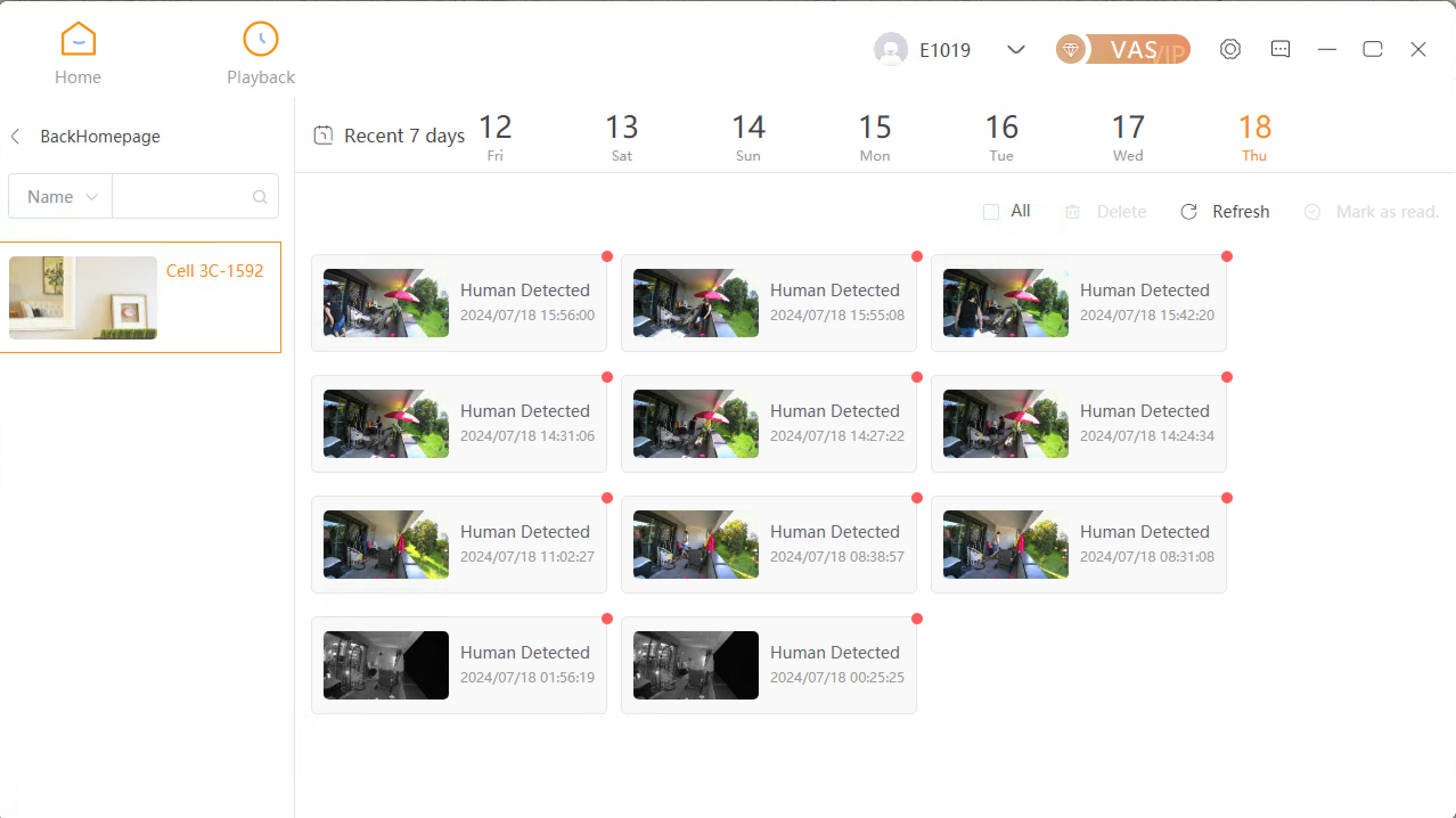Select the Cell 3C-1592 camera
Viewport: 1456px width, 818px height.
click(140, 297)
